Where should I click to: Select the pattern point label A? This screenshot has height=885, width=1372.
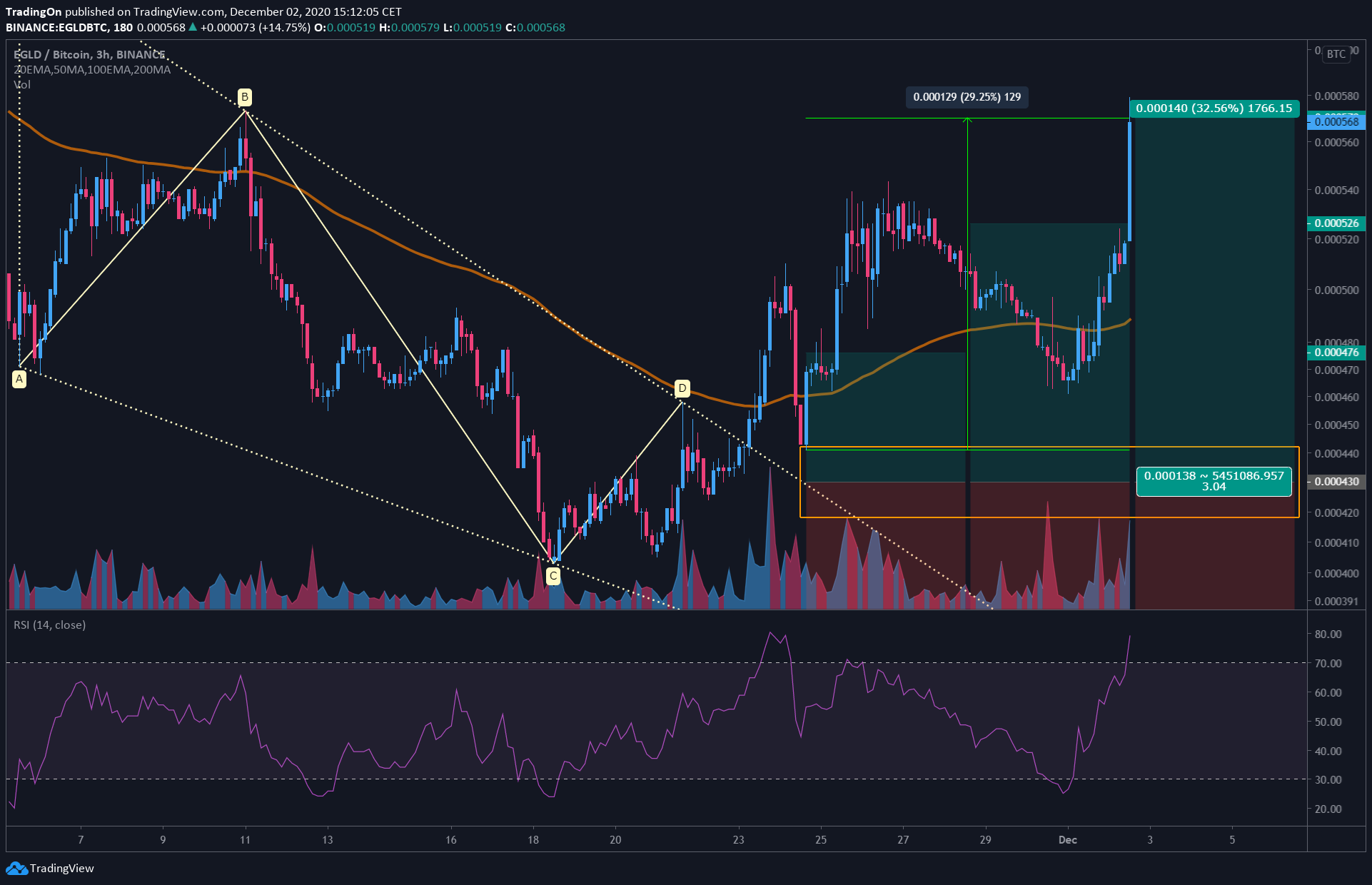click(19, 379)
